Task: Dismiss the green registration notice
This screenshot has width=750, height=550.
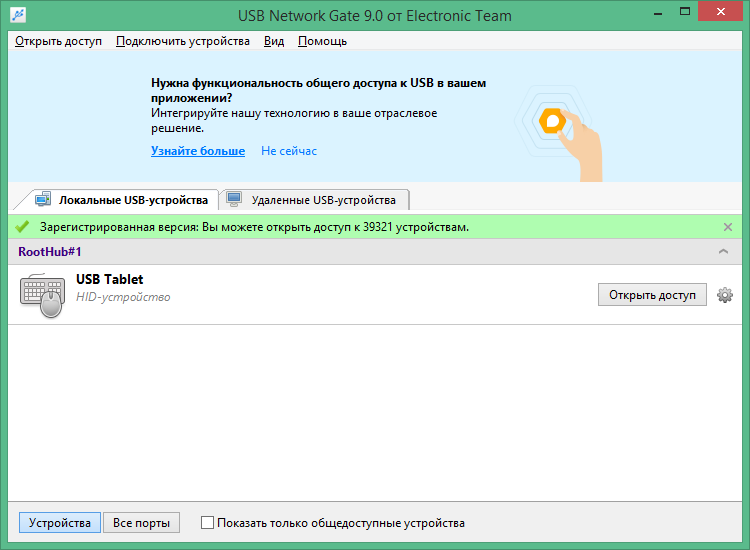Action: click(728, 227)
